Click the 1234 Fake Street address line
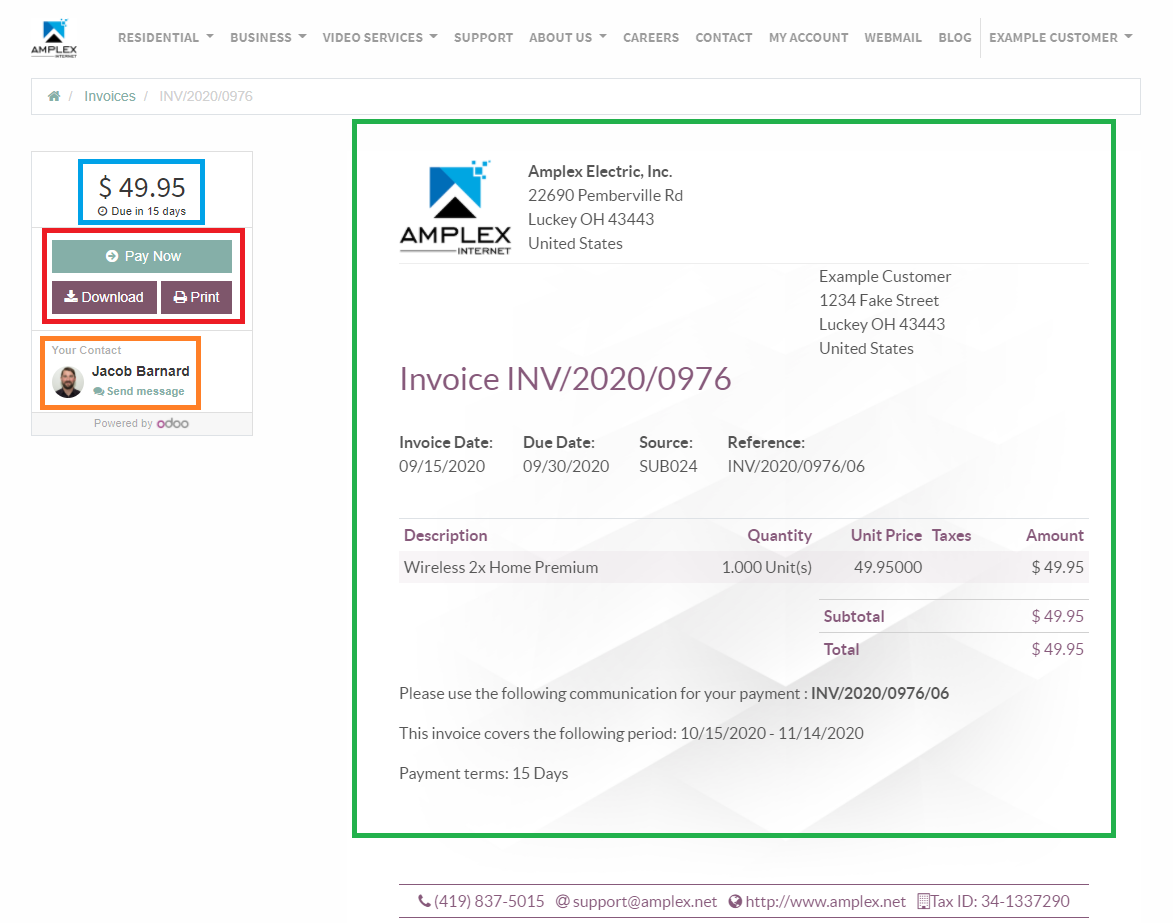Viewport: 1173px width, 923px height. (879, 301)
